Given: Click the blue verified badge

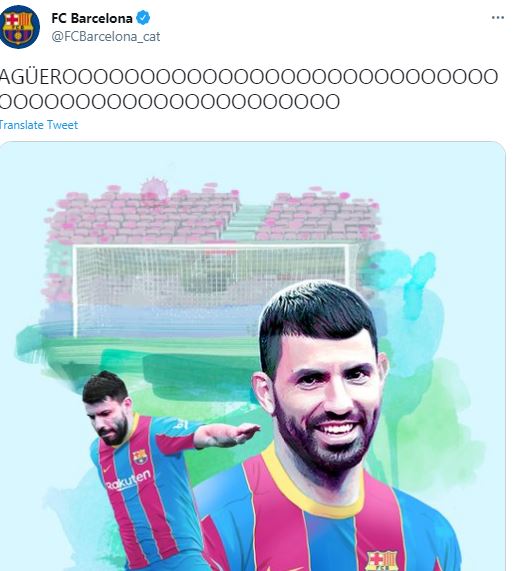Looking at the screenshot, I should (143, 18).
